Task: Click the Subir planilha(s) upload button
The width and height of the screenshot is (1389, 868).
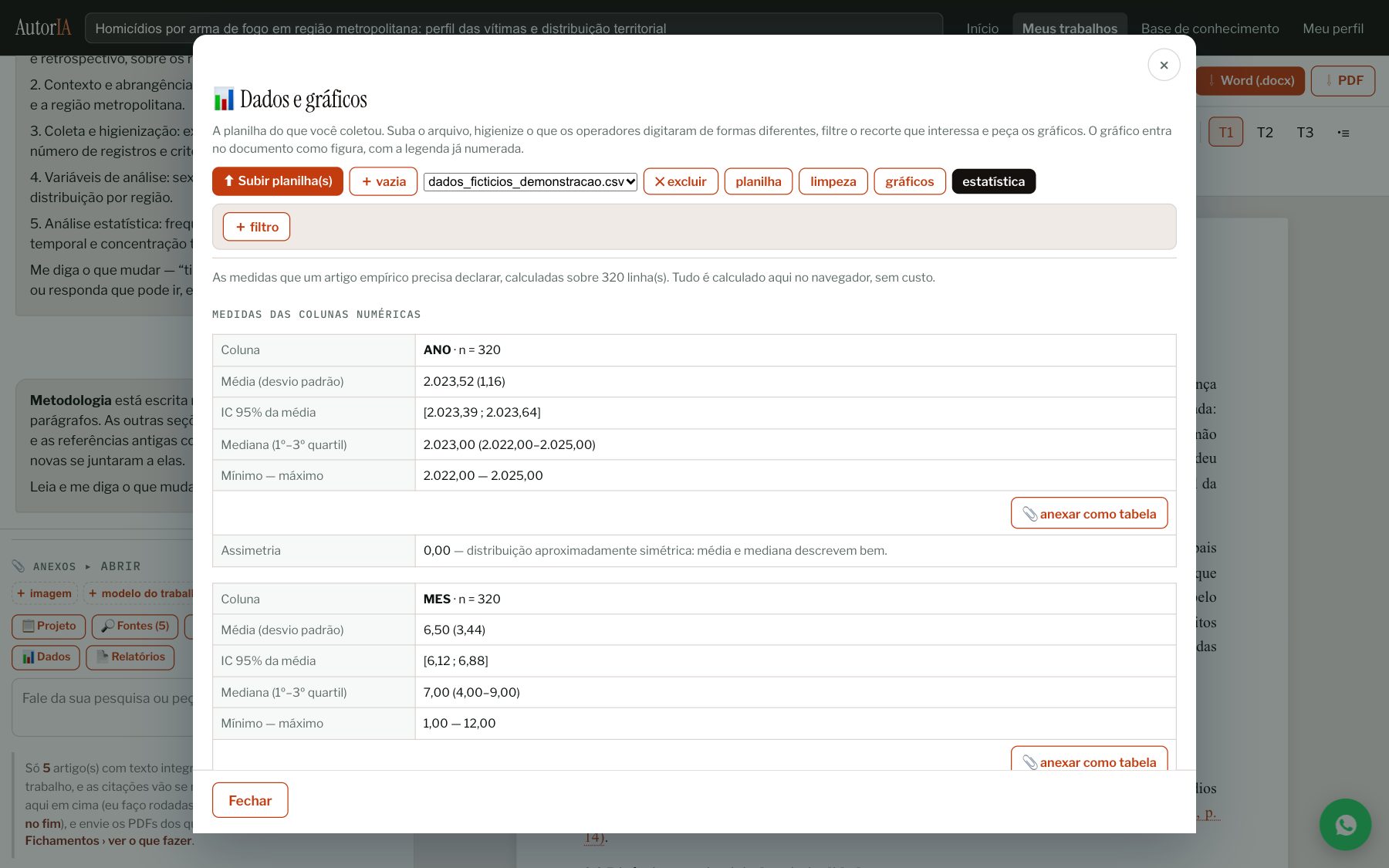Action: click(278, 181)
